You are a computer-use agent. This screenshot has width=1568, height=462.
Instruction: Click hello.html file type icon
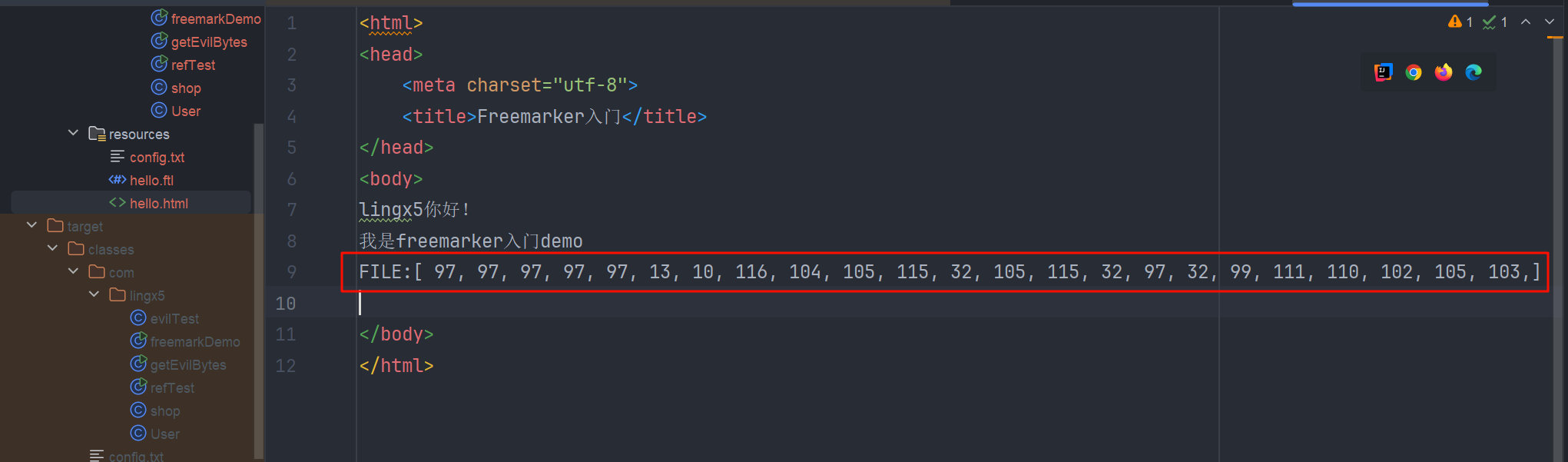pyautogui.click(x=118, y=202)
